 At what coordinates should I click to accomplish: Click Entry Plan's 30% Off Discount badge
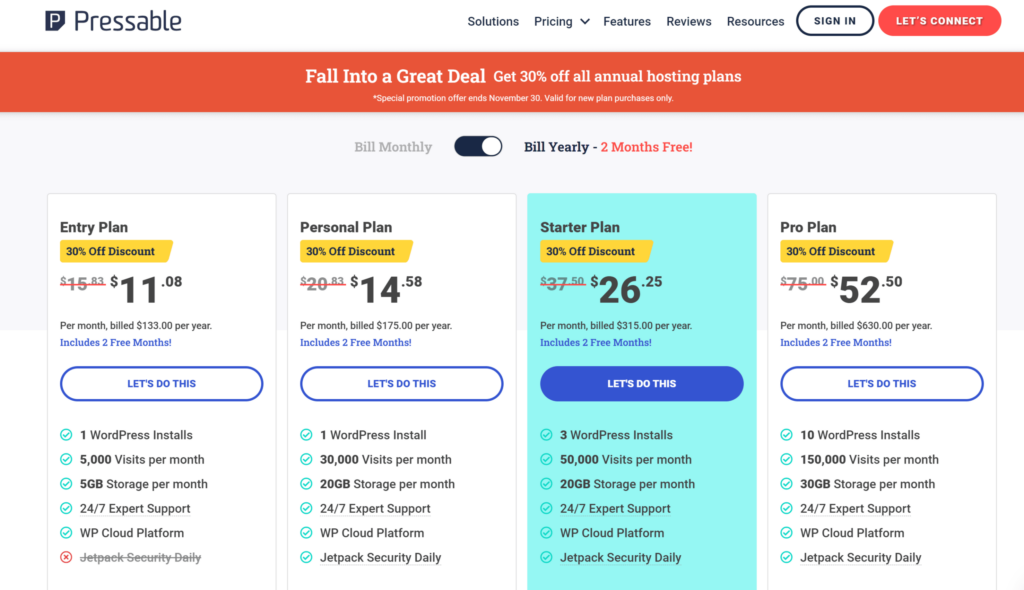115,251
